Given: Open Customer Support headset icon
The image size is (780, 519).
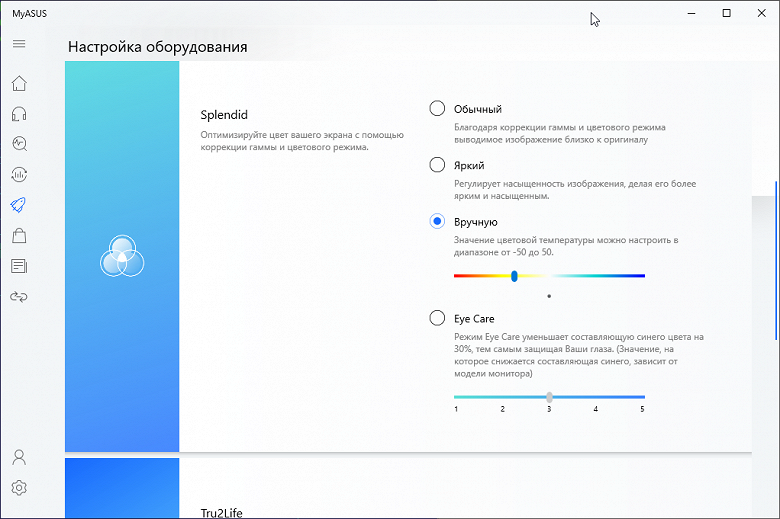Looking at the screenshot, I should 19,114.
